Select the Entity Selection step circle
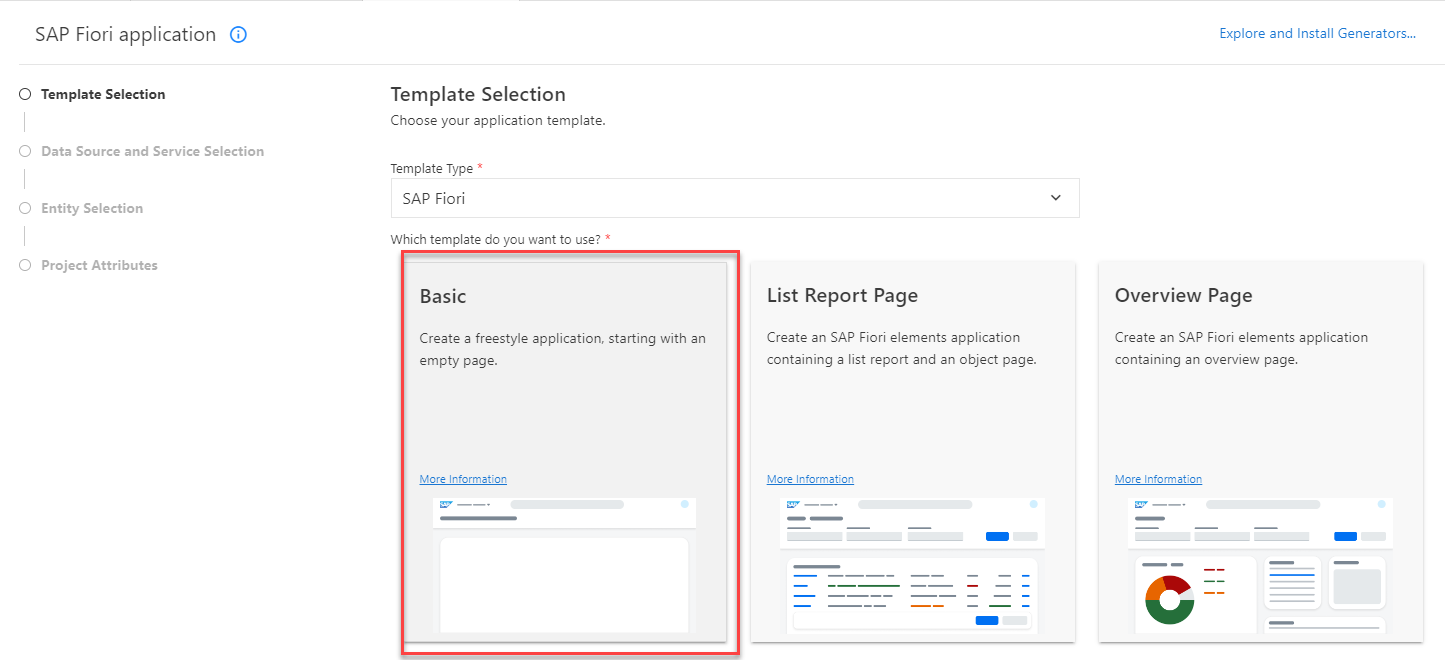The height and width of the screenshot is (660, 1445). 24,207
